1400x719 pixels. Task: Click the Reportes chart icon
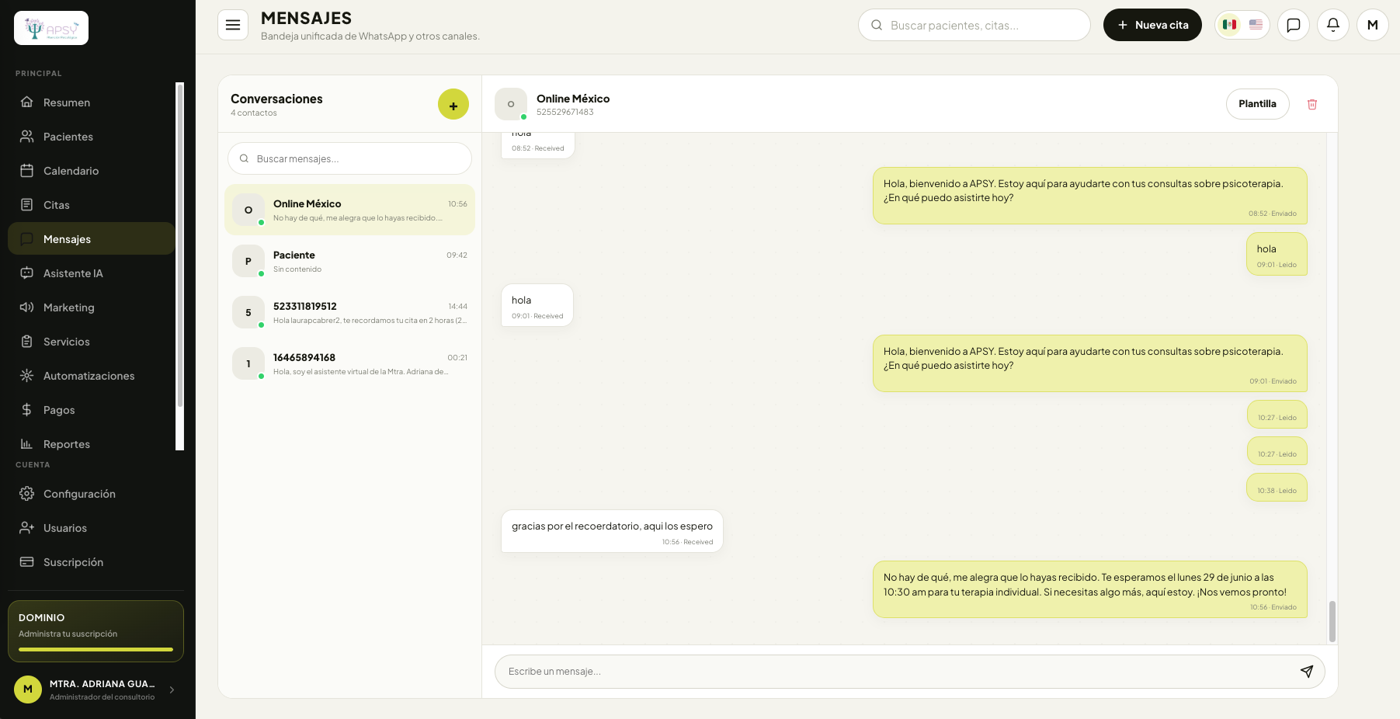coord(27,443)
